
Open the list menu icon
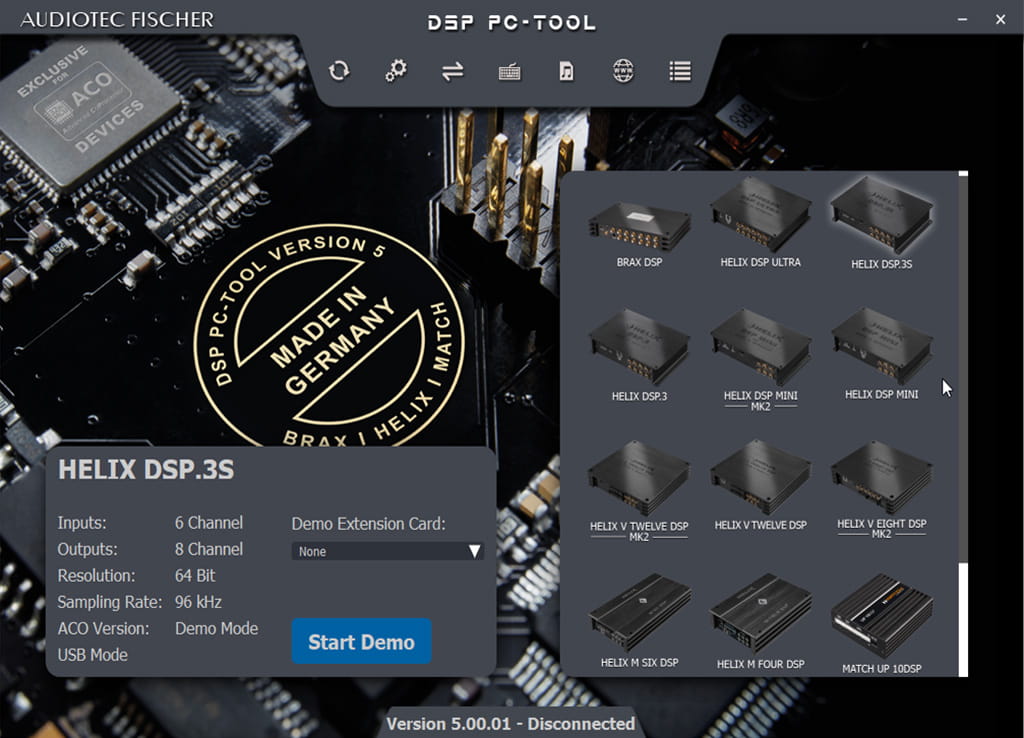click(680, 71)
